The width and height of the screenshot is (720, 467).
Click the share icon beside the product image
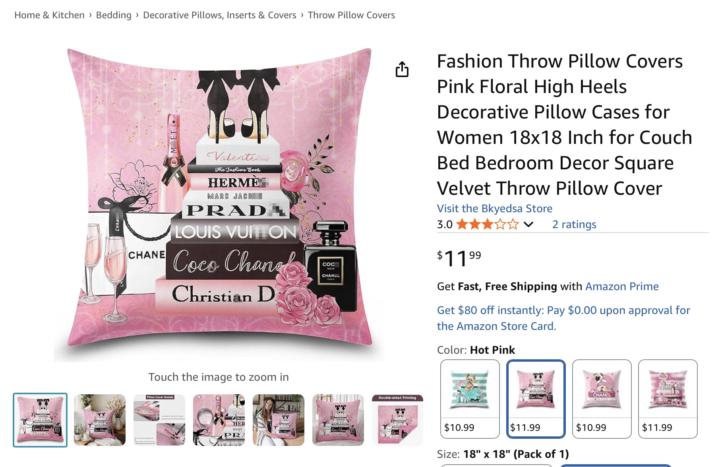(402, 69)
